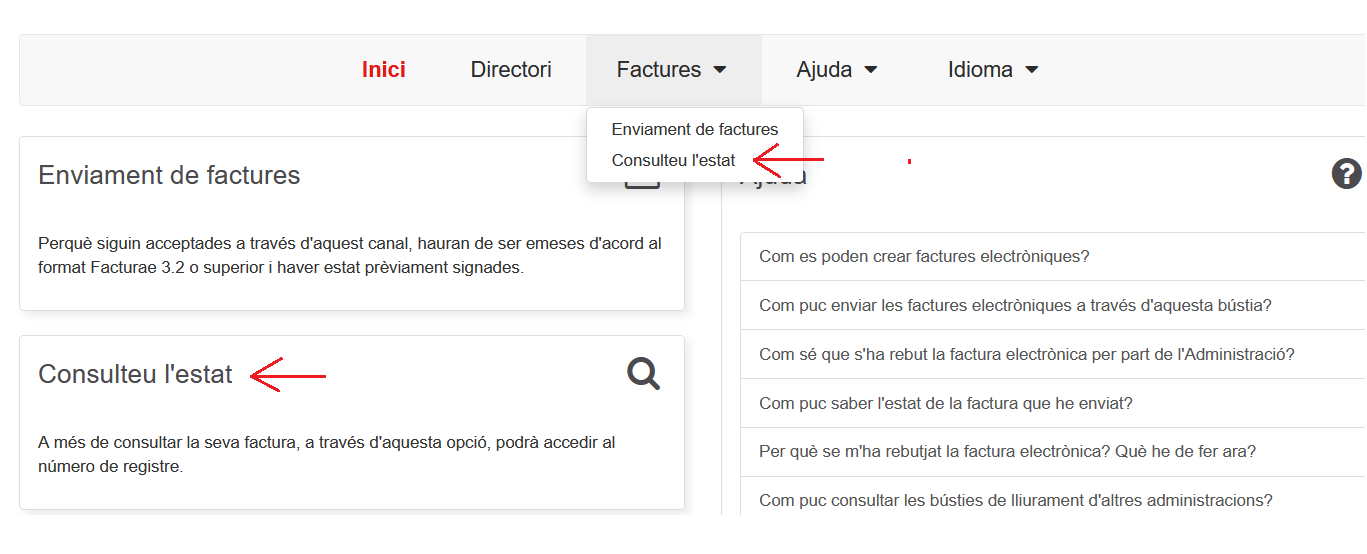This screenshot has height=554, width=1367.
Task: Expand the Factures dropdown arrow
Action: tap(720, 70)
